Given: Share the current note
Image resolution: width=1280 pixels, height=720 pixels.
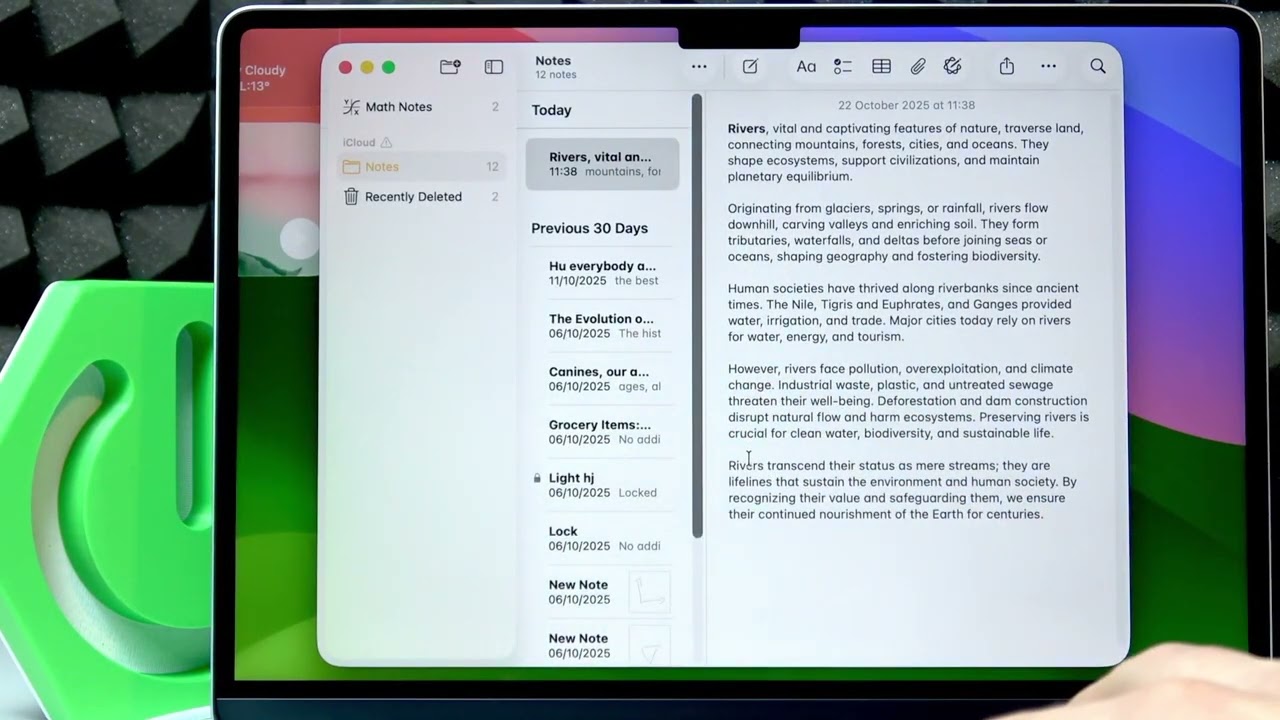Looking at the screenshot, I should (x=1007, y=66).
